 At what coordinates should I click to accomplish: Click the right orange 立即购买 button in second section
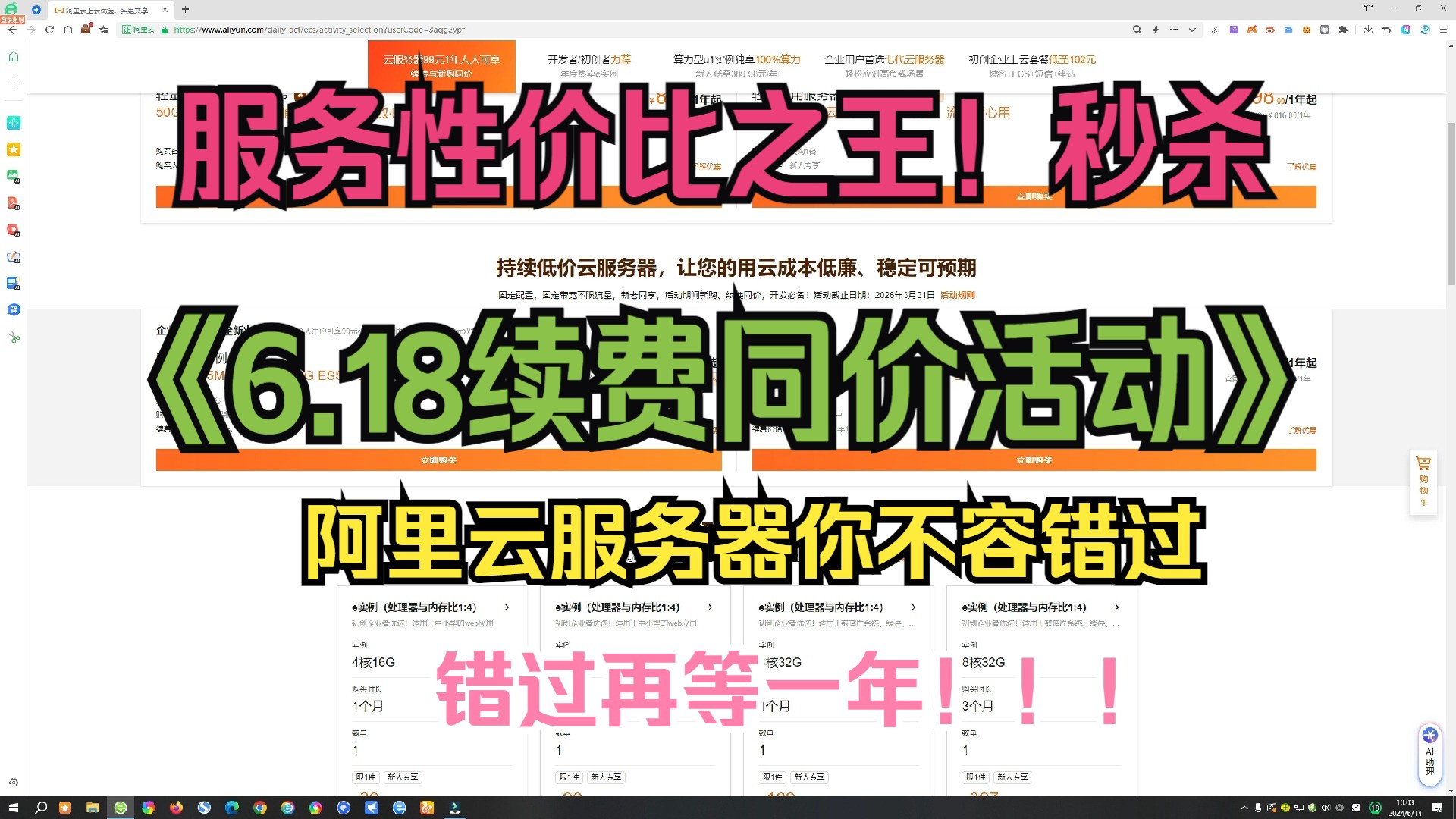click(1034, 460)
